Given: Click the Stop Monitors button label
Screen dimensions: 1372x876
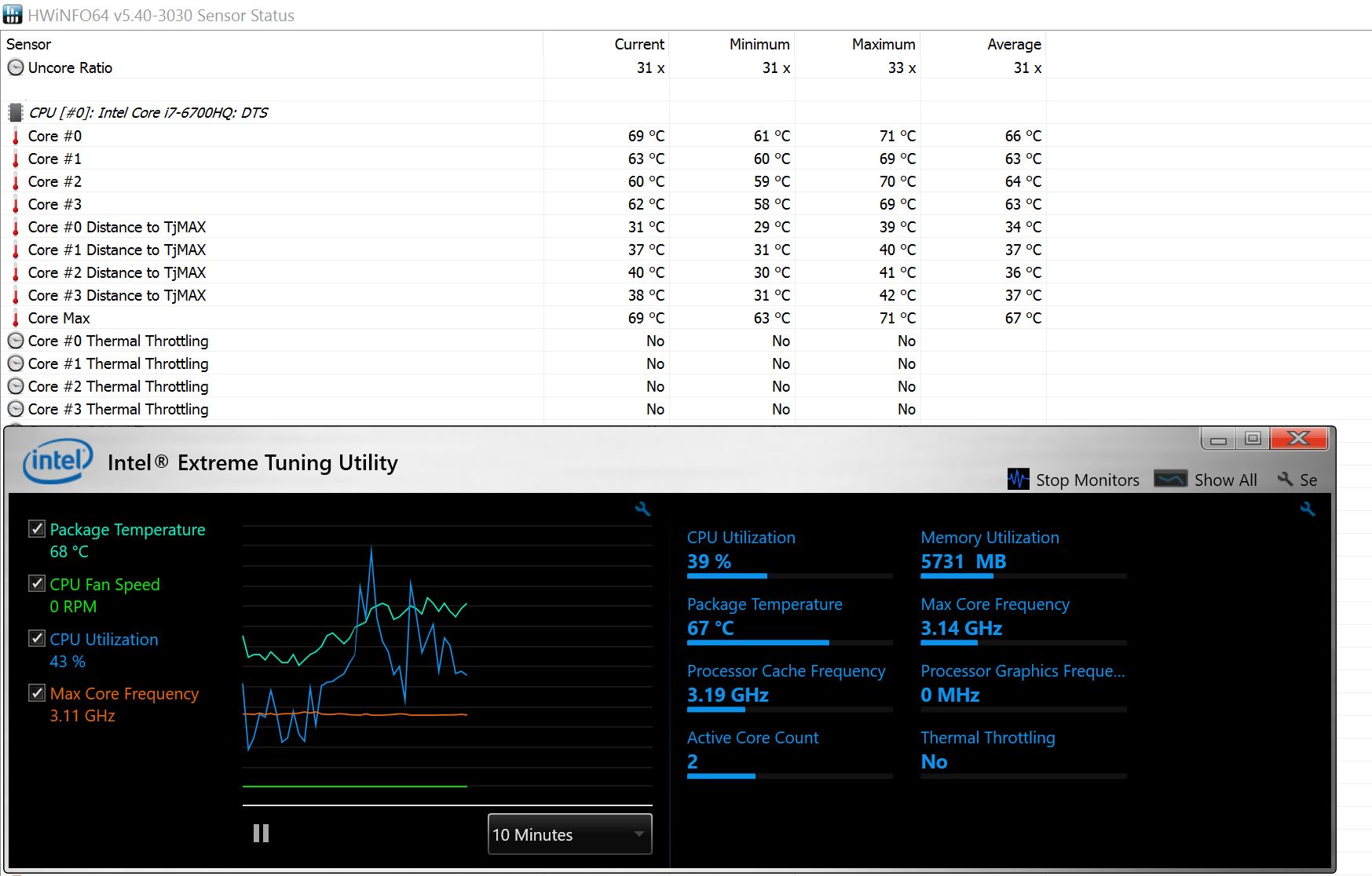Looking at the screenshot, I should [1087, 480].
